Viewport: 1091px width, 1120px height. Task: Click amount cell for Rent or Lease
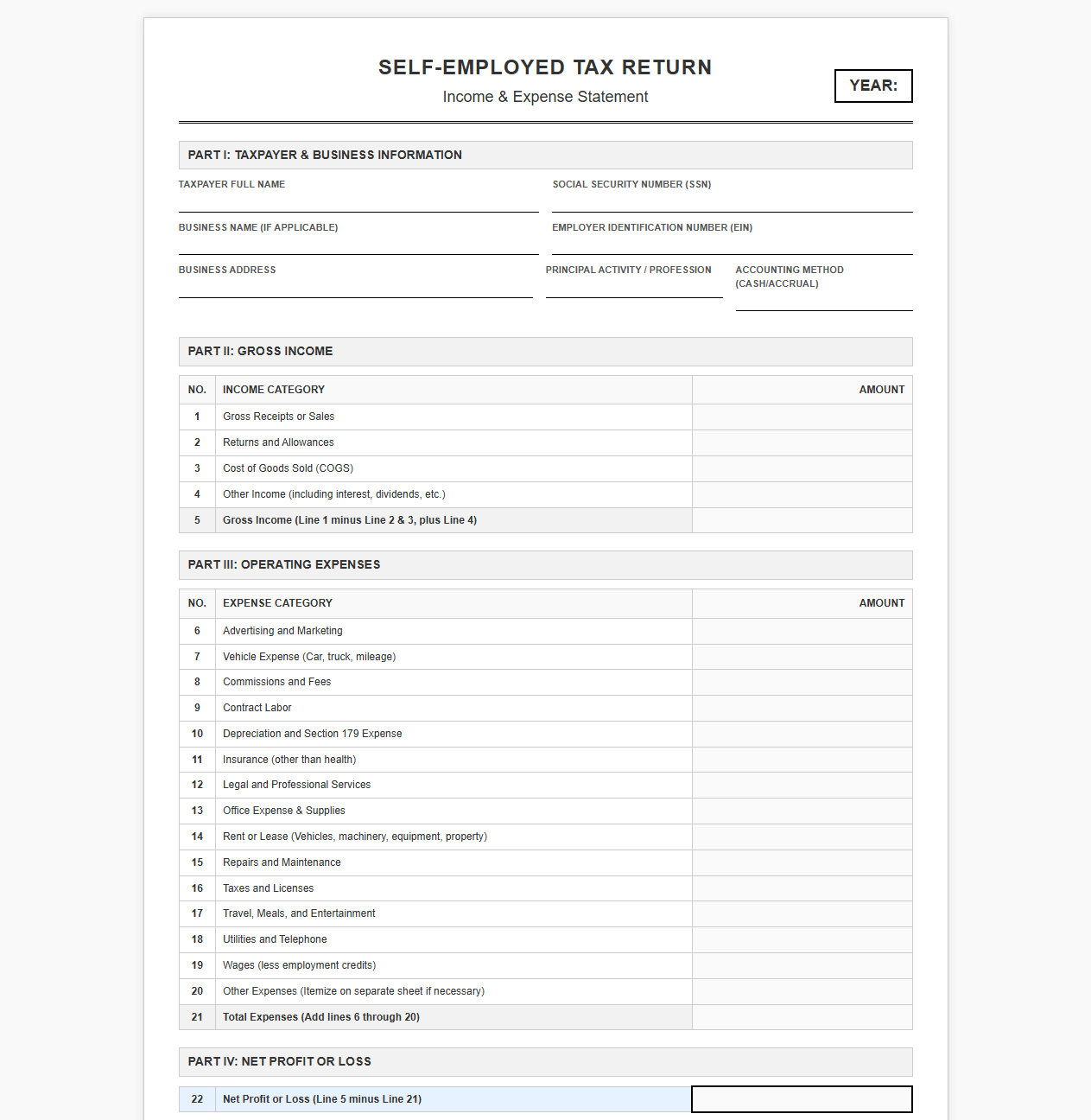tap(802, 837)
